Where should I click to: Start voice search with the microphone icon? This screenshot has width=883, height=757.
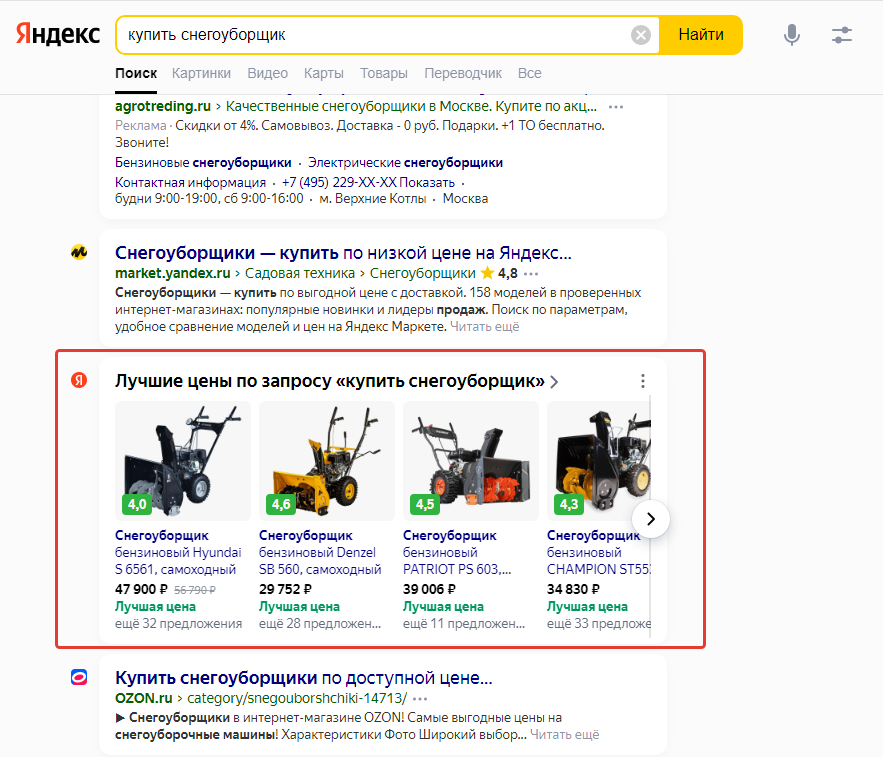(791, 35)
